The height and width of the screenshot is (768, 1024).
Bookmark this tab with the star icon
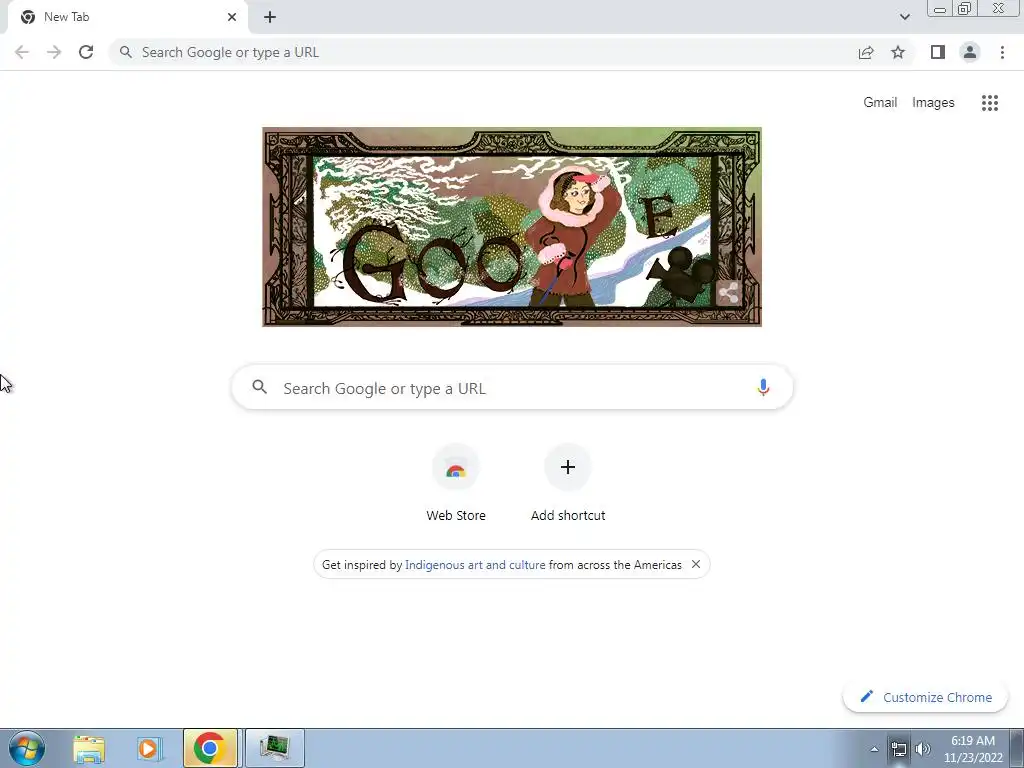tap(898, 52)
